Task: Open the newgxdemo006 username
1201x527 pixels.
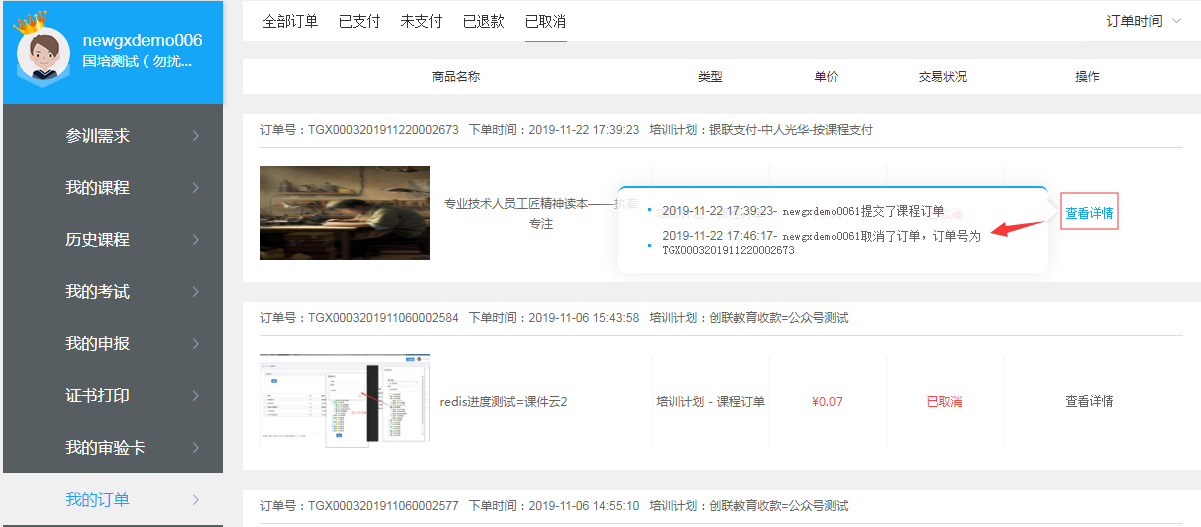Action: 142,40
